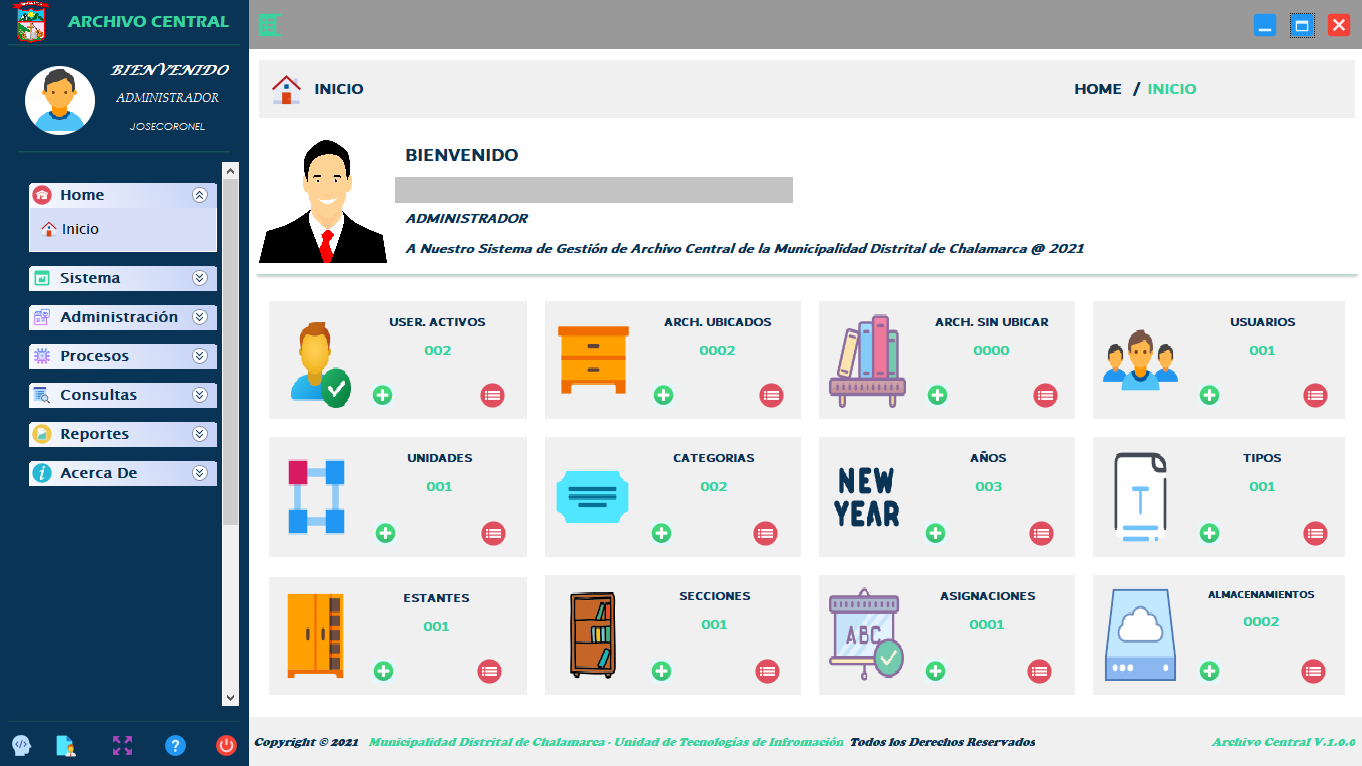This screenshot has width=1362, height=766.
Task: Open the Administración menu
Action: pyautogui.click(x=118, y=317)
